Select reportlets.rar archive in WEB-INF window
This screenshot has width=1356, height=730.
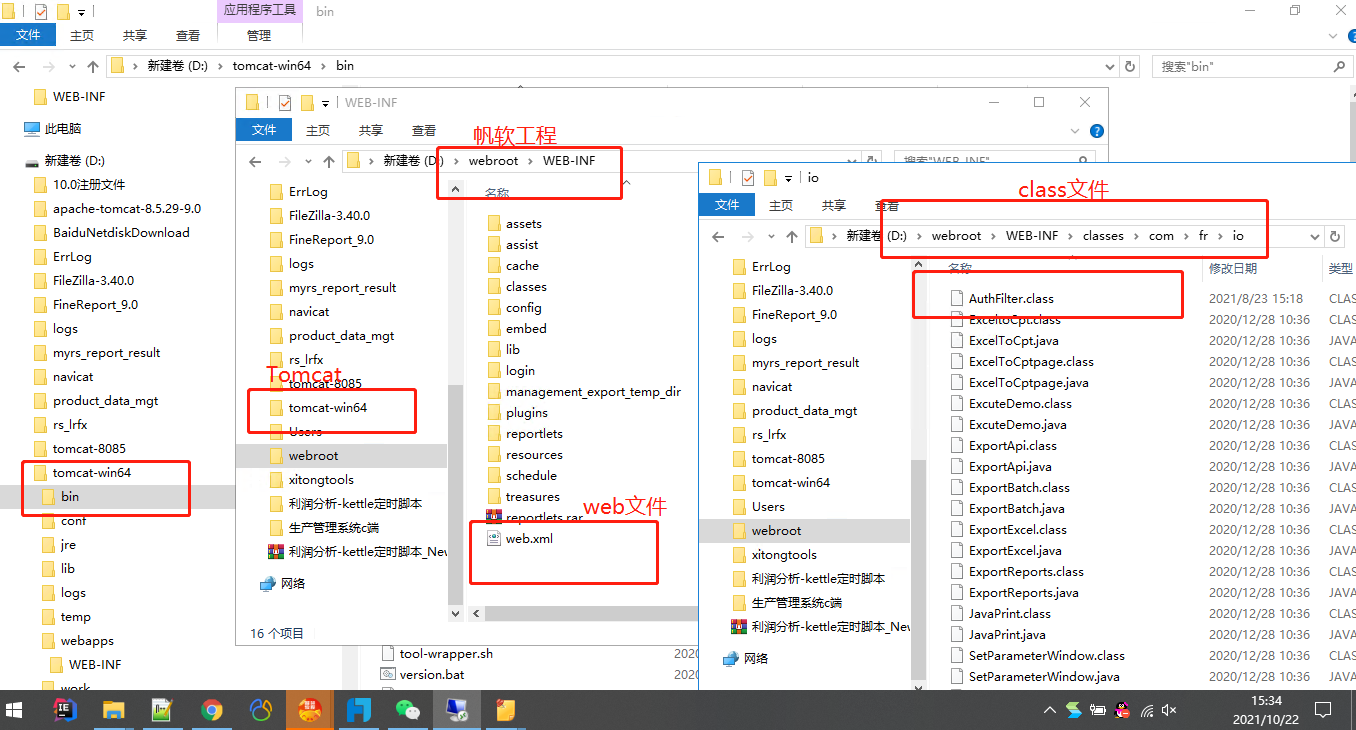(544, 518)
